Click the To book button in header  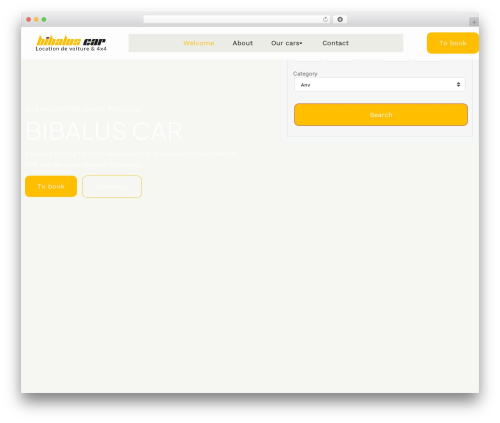click(453, 43)
